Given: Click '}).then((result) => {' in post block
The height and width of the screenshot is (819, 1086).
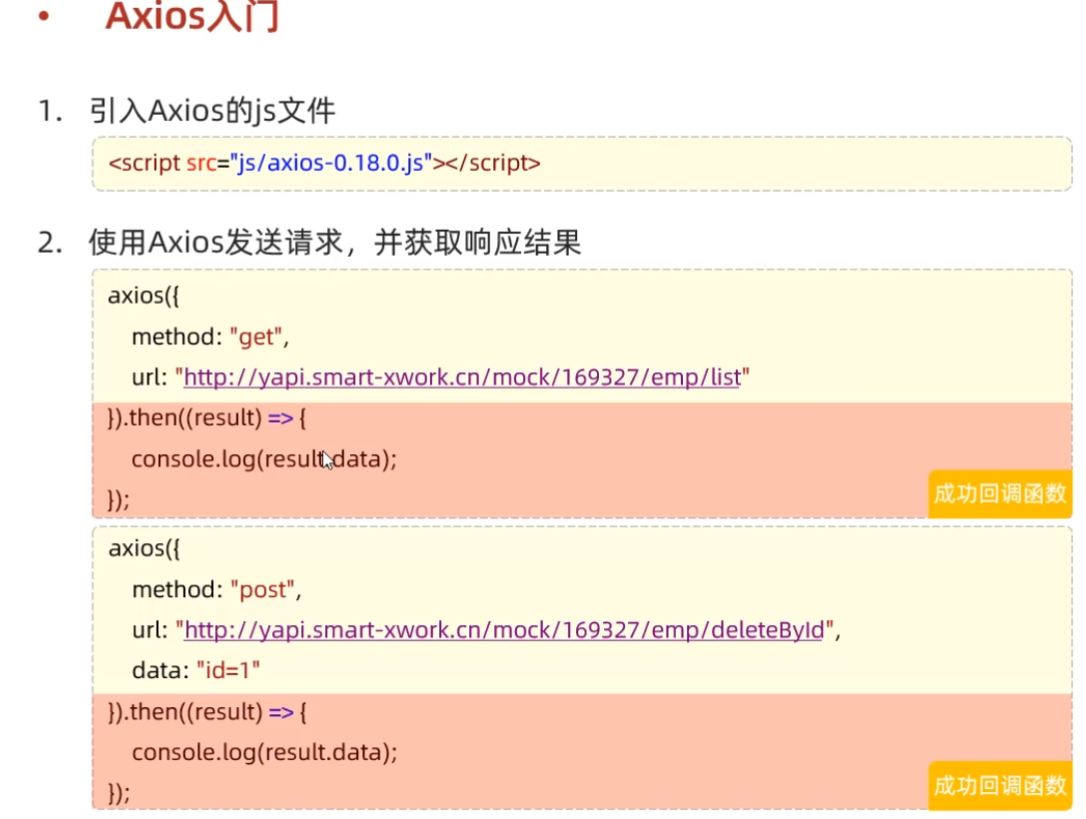Looking at the screenshot, I should click(x=207, y=712).
